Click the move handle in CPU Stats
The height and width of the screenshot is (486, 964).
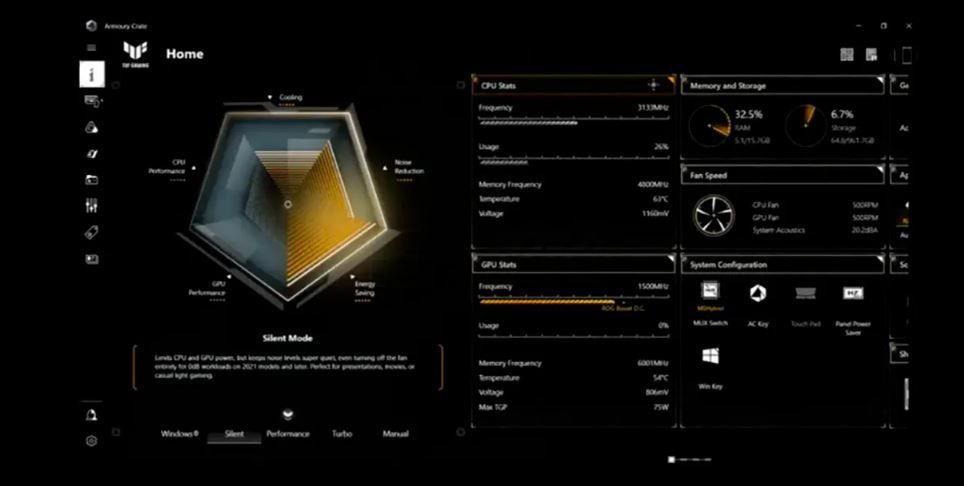654,85
